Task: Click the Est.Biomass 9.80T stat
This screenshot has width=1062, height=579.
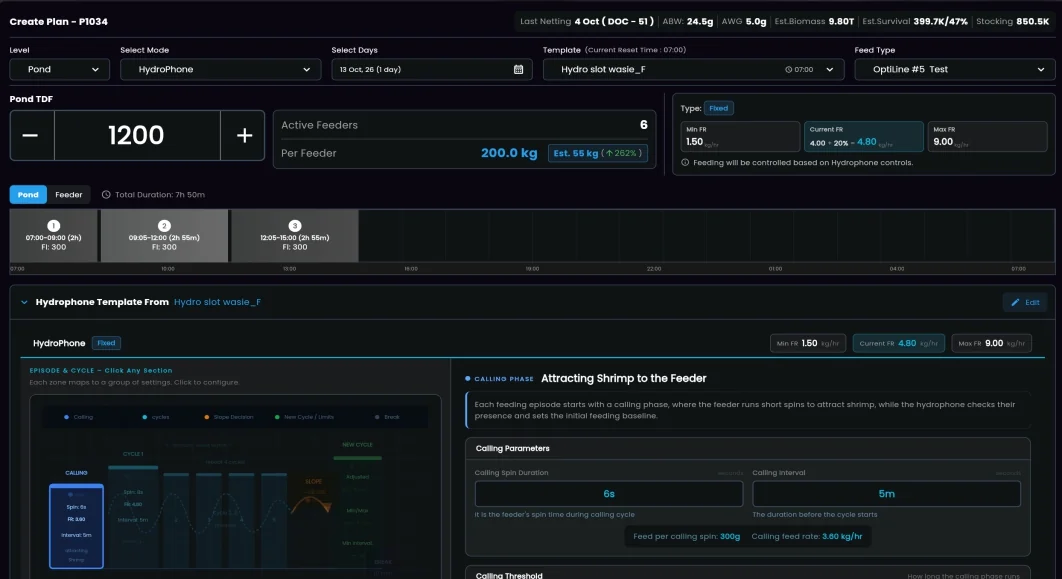Action: [814, 22]
